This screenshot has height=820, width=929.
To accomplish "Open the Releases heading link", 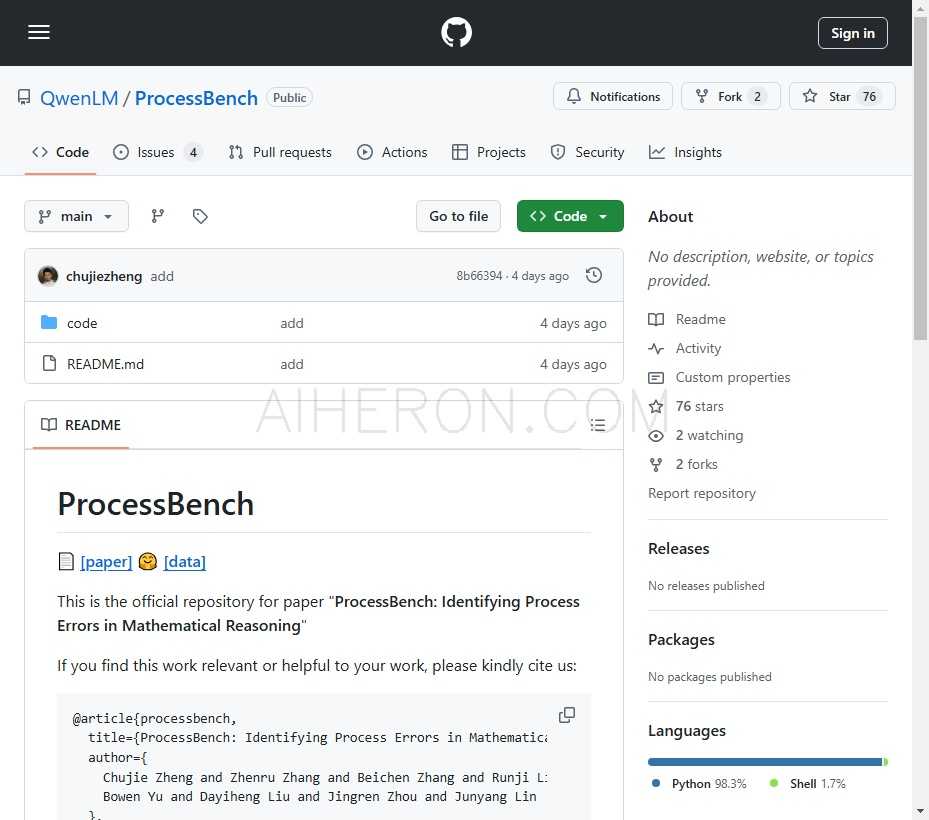I will click(x=678, y=549).
